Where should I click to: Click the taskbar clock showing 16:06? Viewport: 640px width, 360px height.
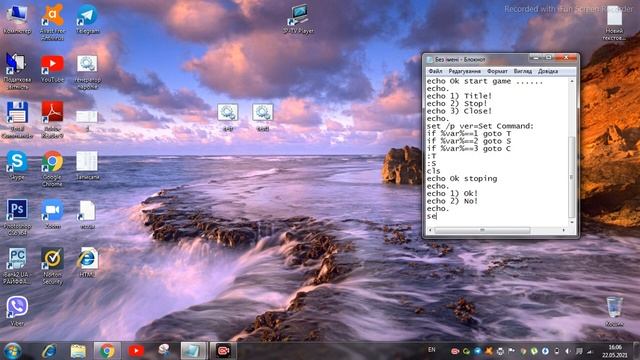[615, 351]
